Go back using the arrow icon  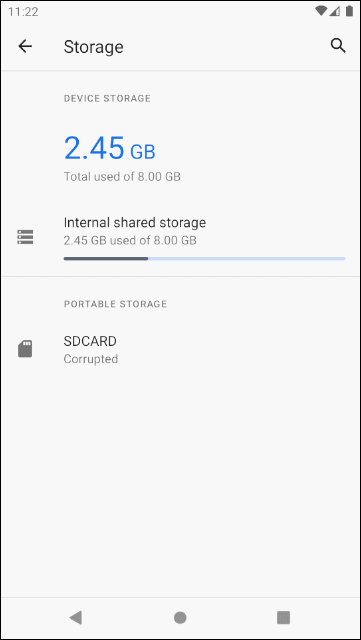(x=25, y=47)
